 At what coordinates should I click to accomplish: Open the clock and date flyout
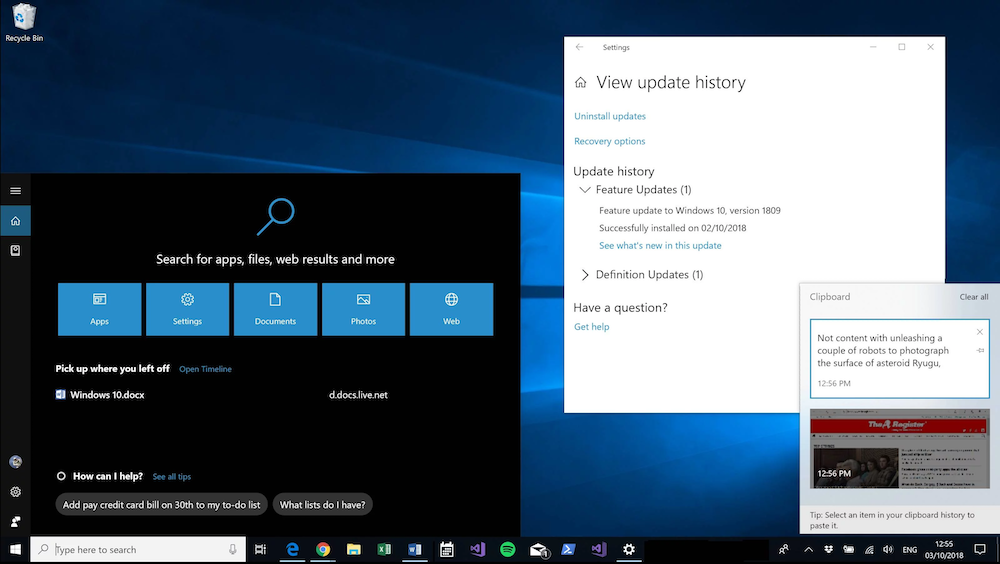pos(944,549)
